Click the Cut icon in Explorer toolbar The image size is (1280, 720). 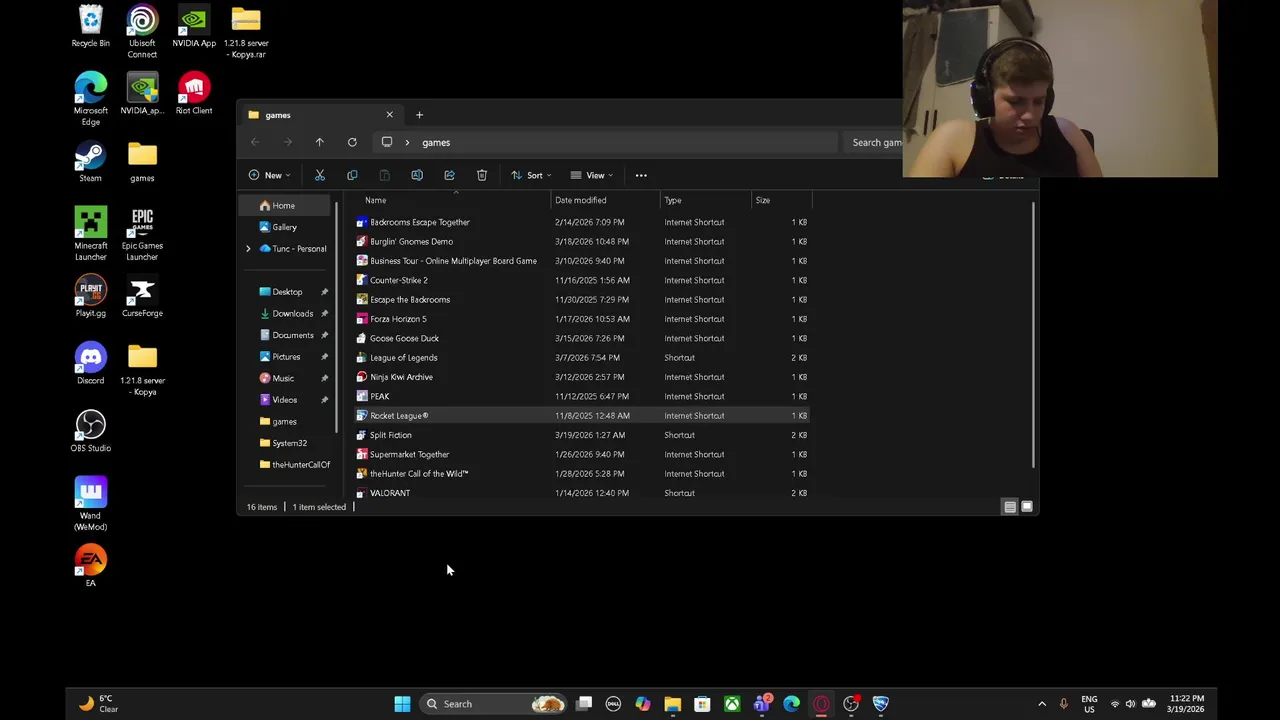[320, 175]
